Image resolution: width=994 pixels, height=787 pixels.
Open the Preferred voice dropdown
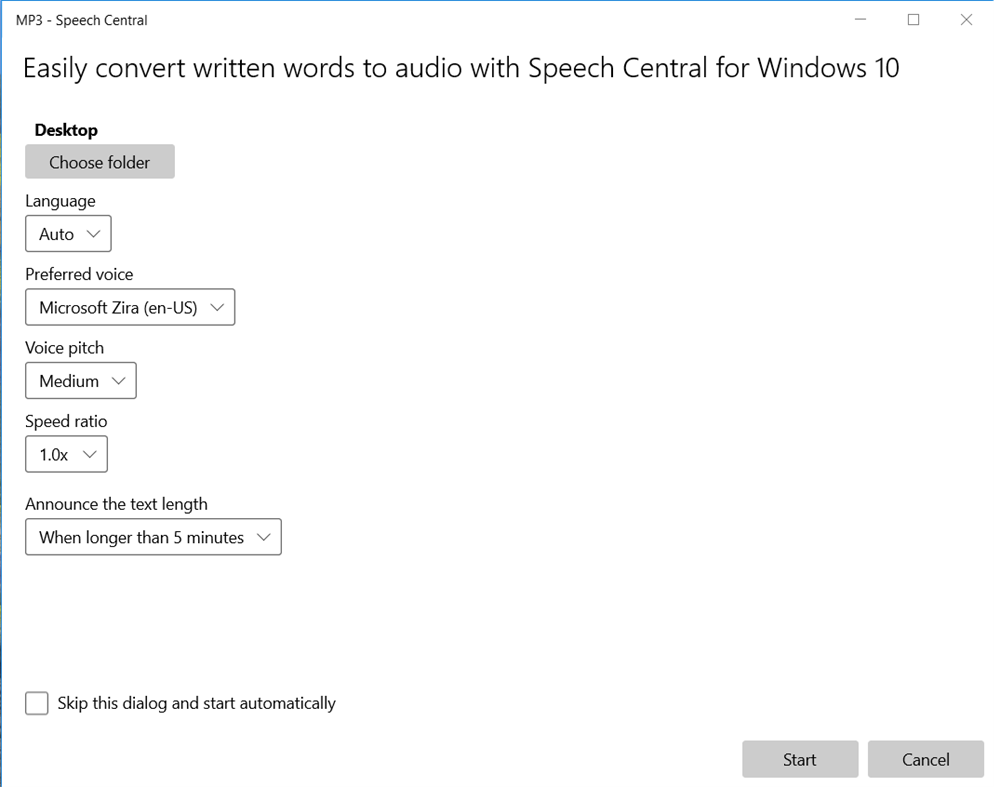point(129,307)
